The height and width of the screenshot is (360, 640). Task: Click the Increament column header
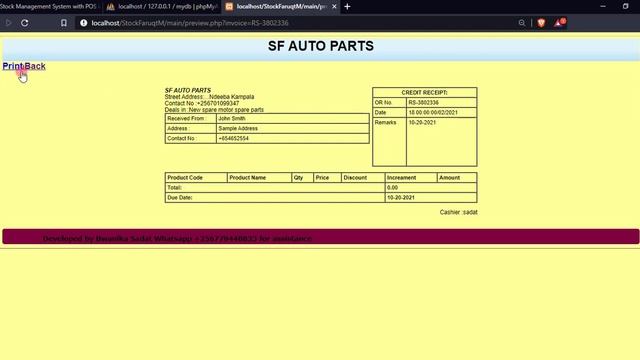pyautogui.click(x=411, y=178)
